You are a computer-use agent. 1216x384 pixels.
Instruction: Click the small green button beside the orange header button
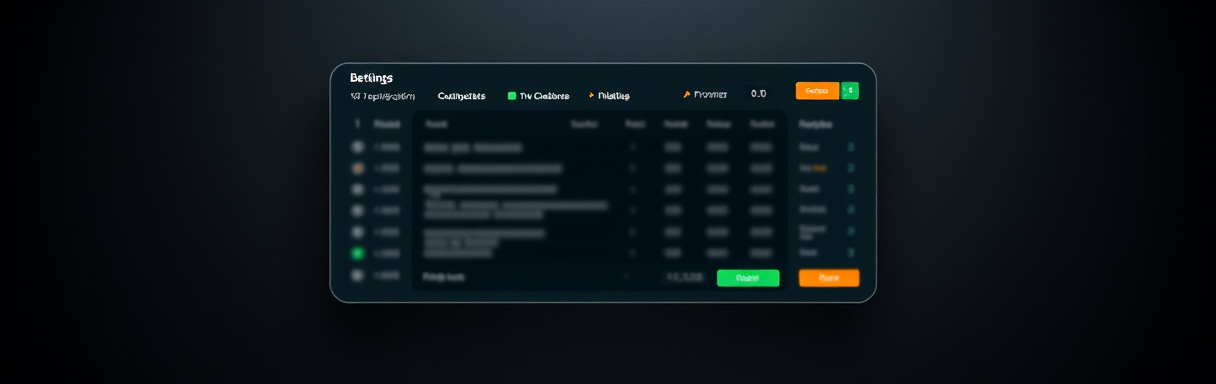click(850, 91)
